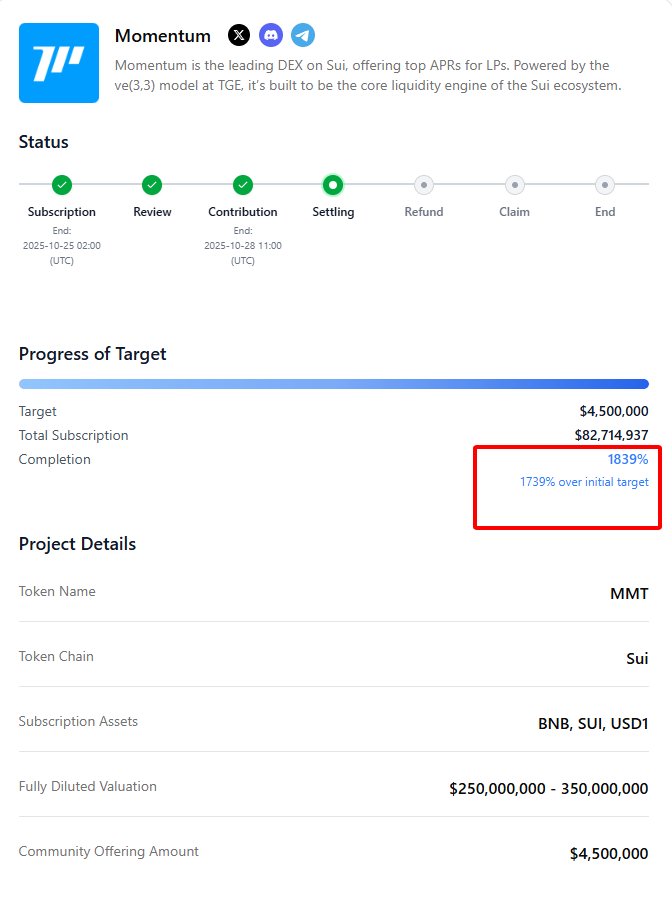Viewport: 672px width, 921px height.
Task: Click the Fully Diluted Valuation amount
Action: pos(548,789)
